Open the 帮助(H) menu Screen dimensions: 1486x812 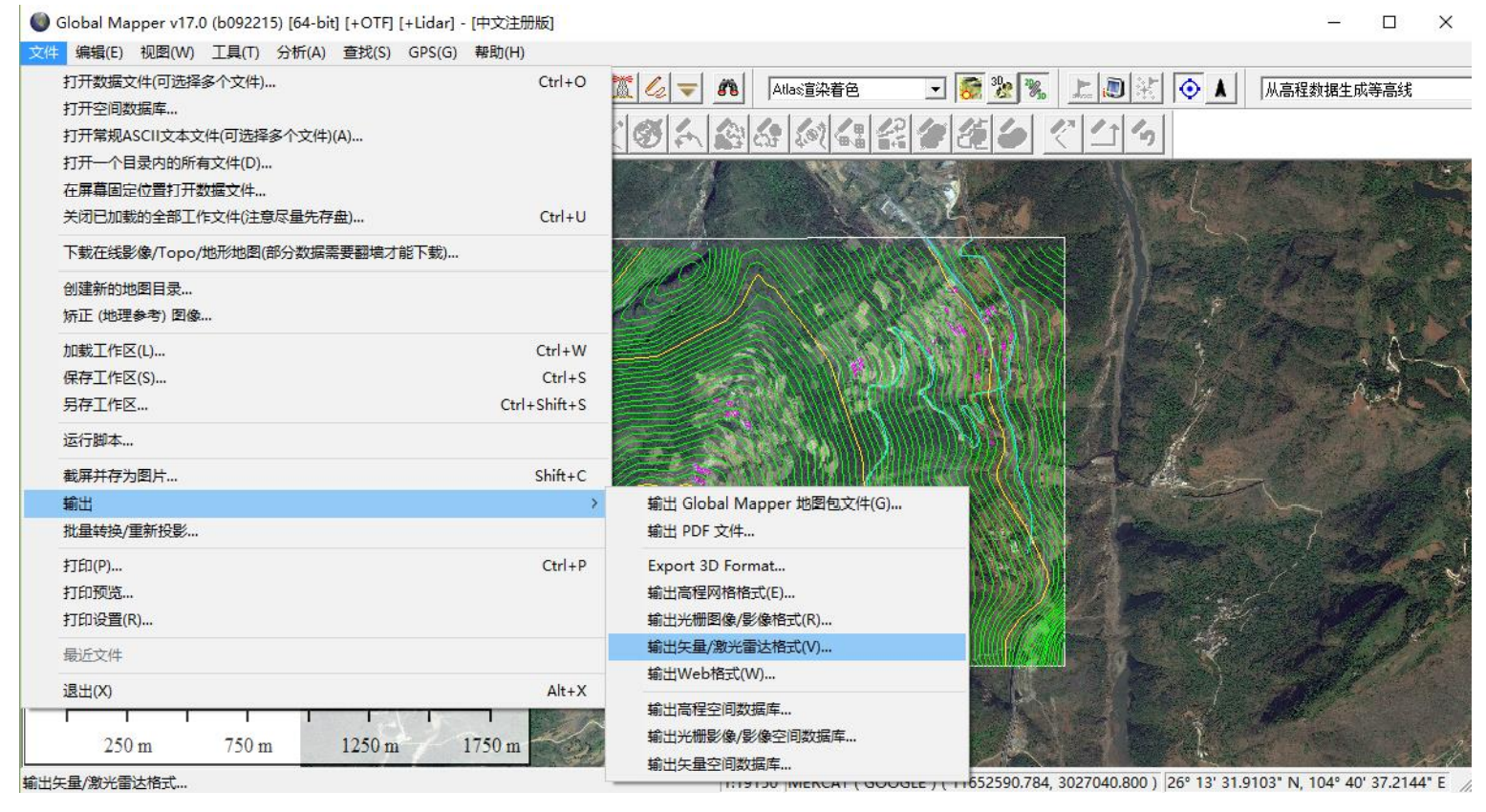tap(500, 53)
